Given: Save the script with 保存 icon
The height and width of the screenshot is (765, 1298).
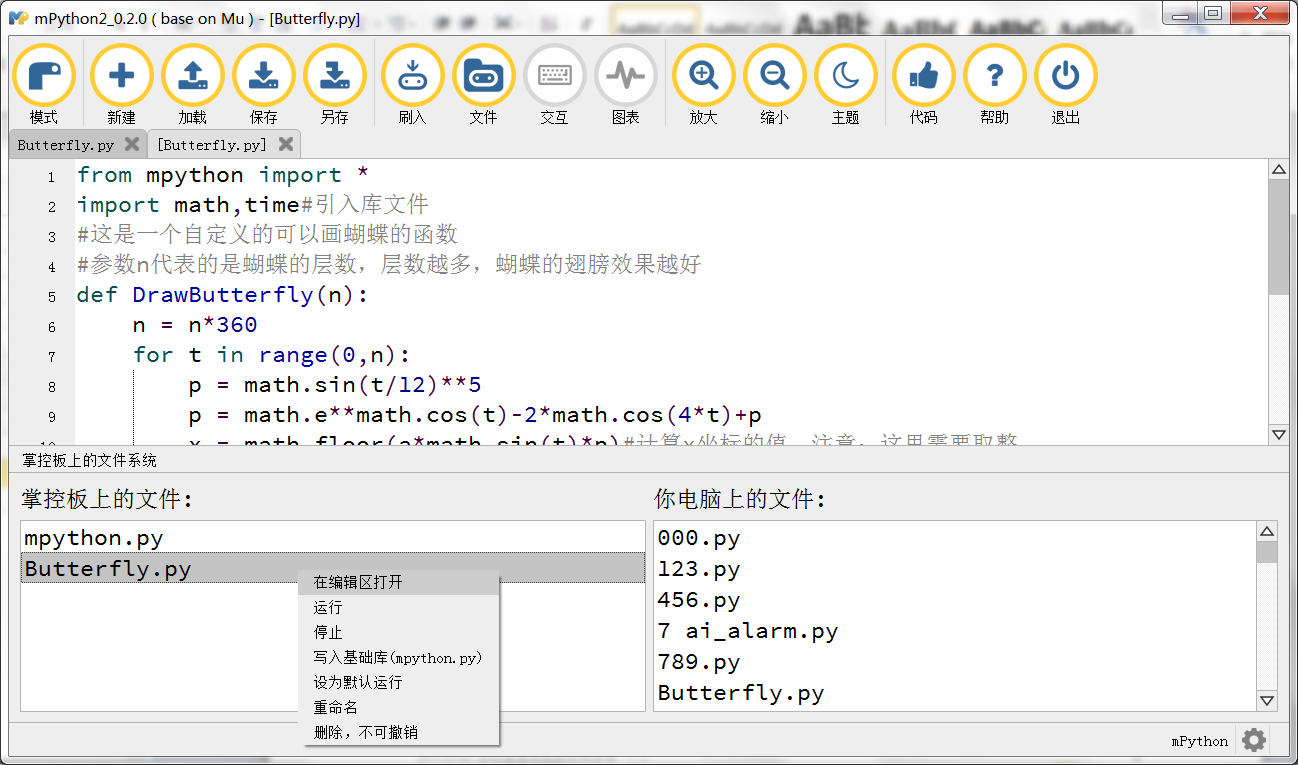Looking at the screenshot, I should coord(263,76).
